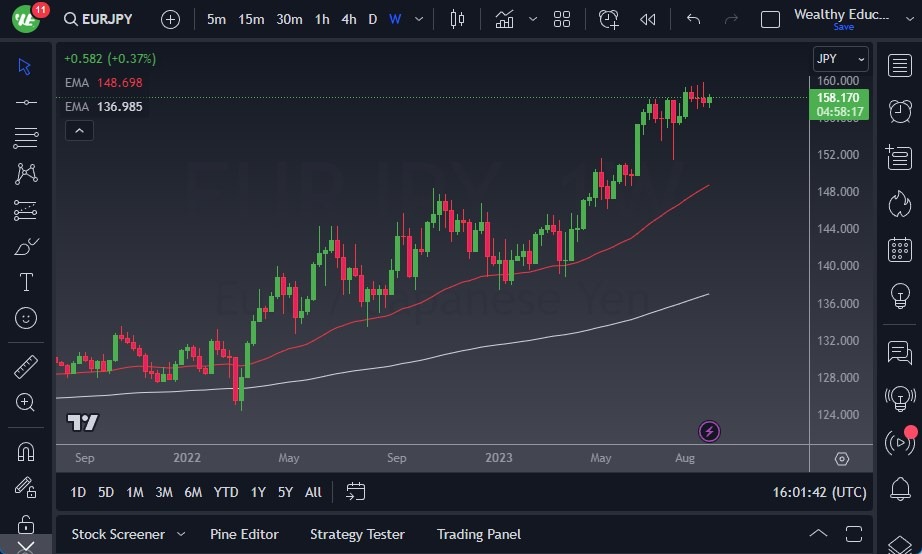Open the Strategy Tester tab
The width and height of the screenshot is (922, 554).
[357, 534]
